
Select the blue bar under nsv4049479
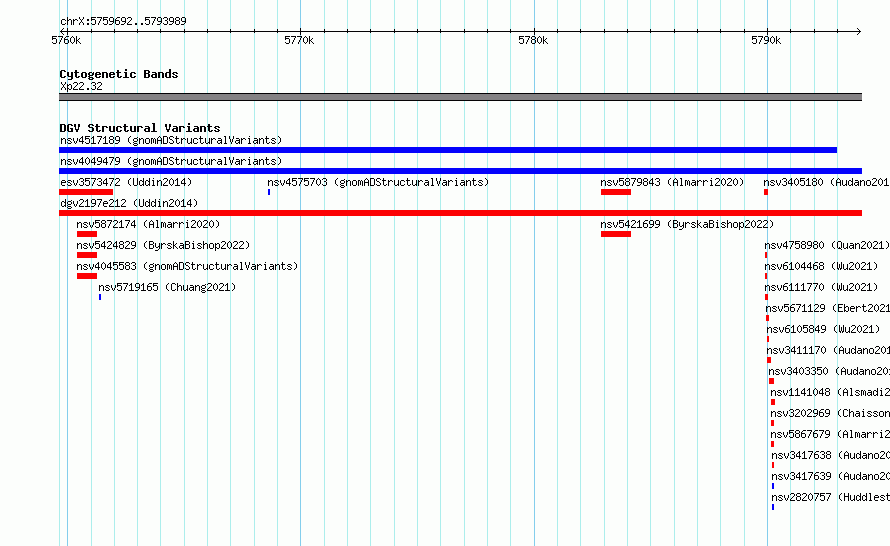(460, 171)
